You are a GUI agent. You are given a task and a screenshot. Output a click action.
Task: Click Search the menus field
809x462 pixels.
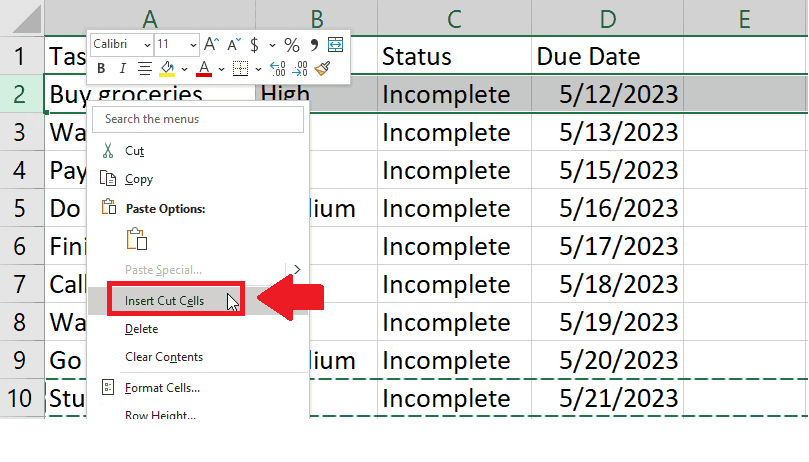(x=198, y=119)
